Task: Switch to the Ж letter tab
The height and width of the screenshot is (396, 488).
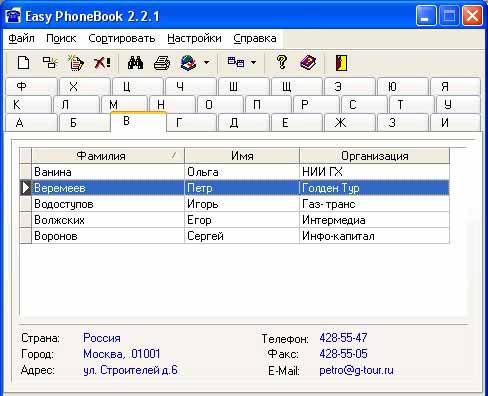Action: point(350,123)
